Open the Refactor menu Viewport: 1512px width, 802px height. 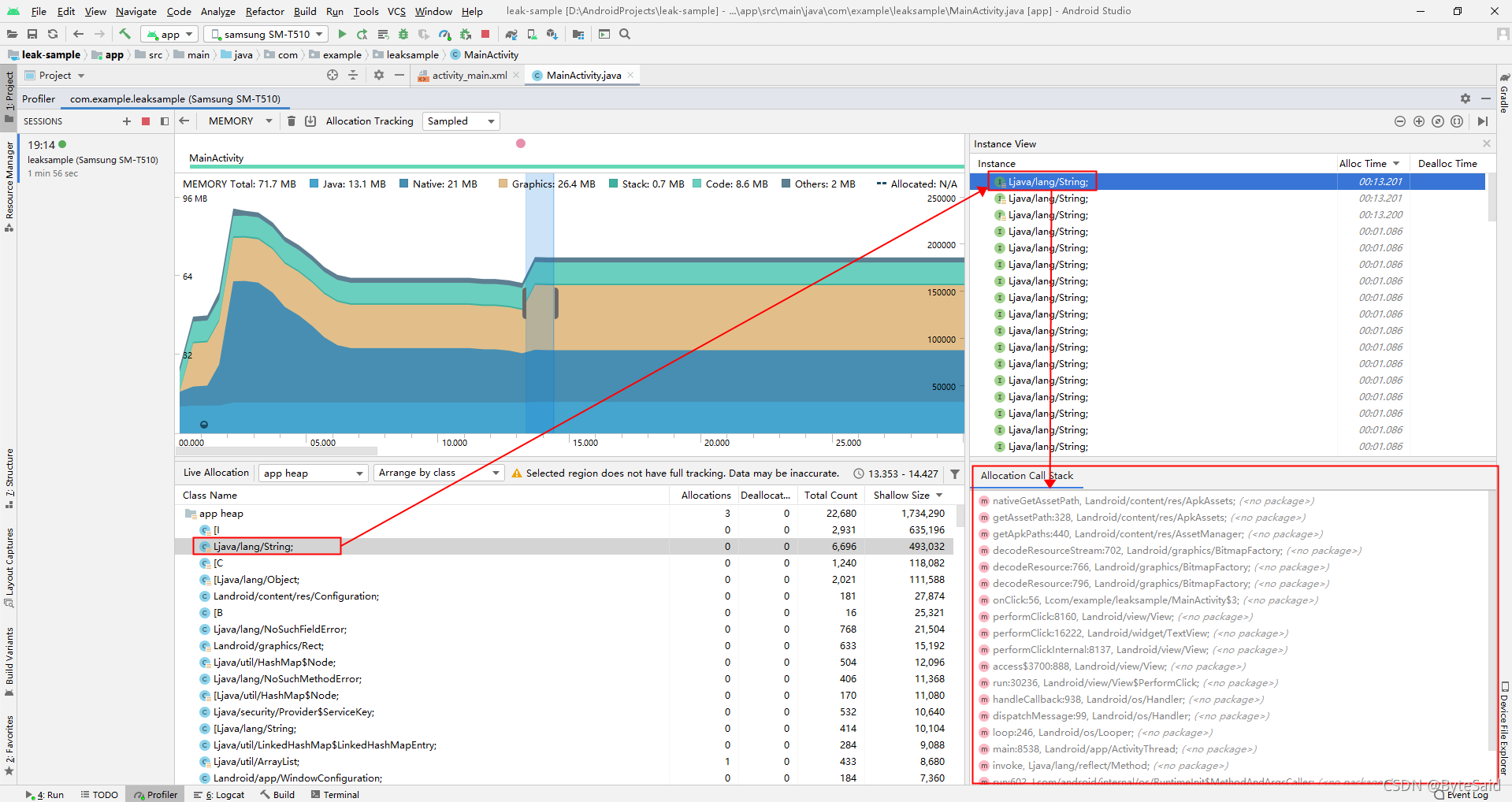265,11
